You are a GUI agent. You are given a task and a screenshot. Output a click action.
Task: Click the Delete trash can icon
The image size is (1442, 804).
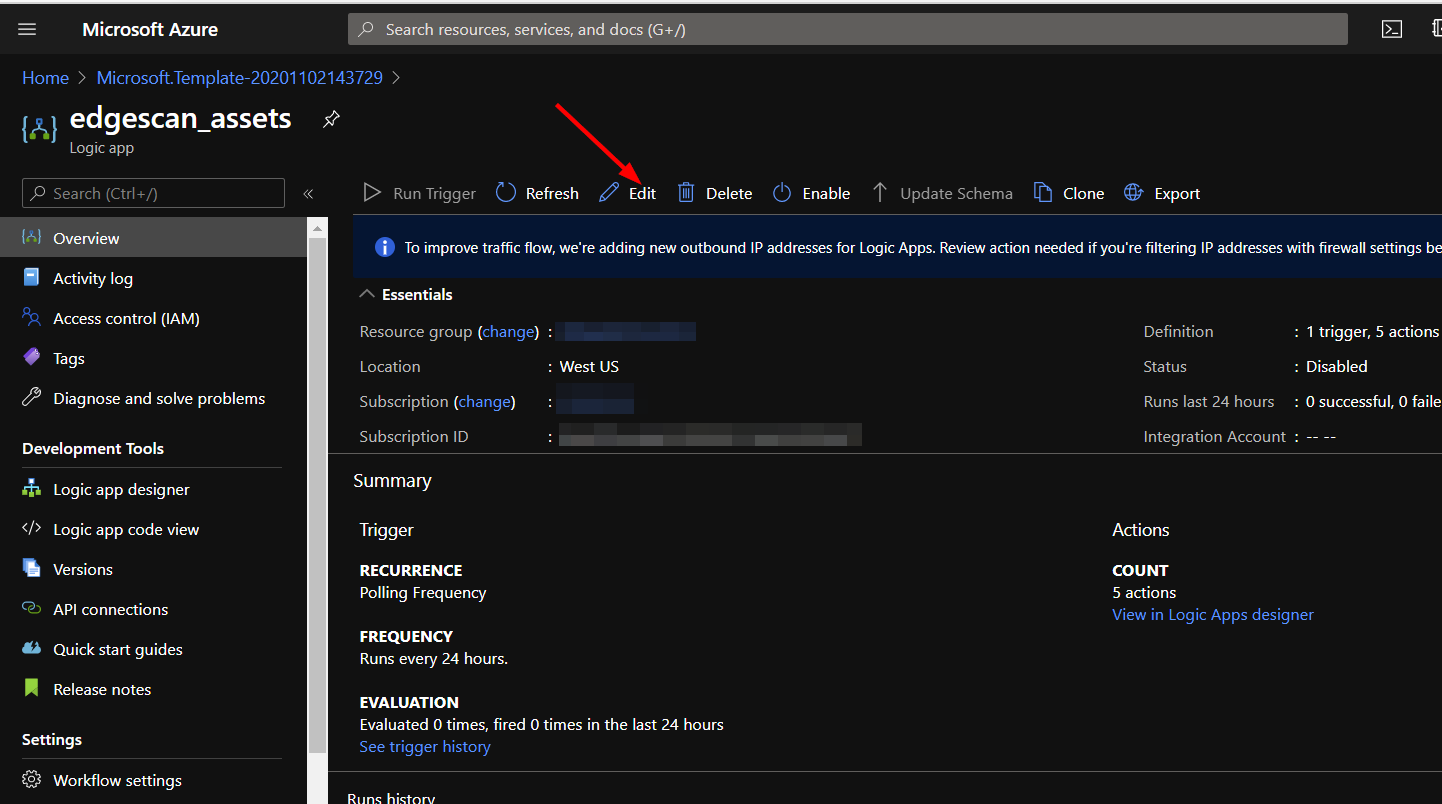click(x=686, y=193)
